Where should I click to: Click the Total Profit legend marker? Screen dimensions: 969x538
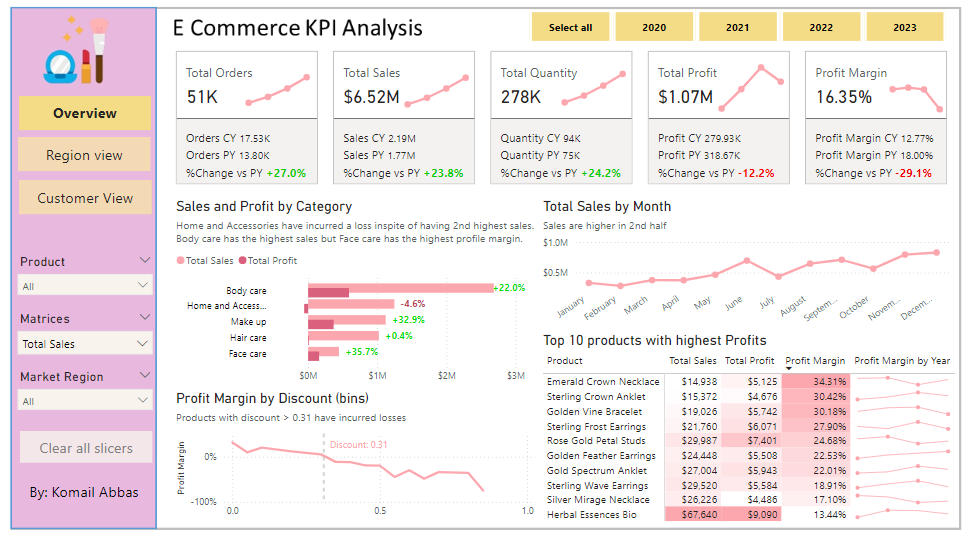click(242, 261)
